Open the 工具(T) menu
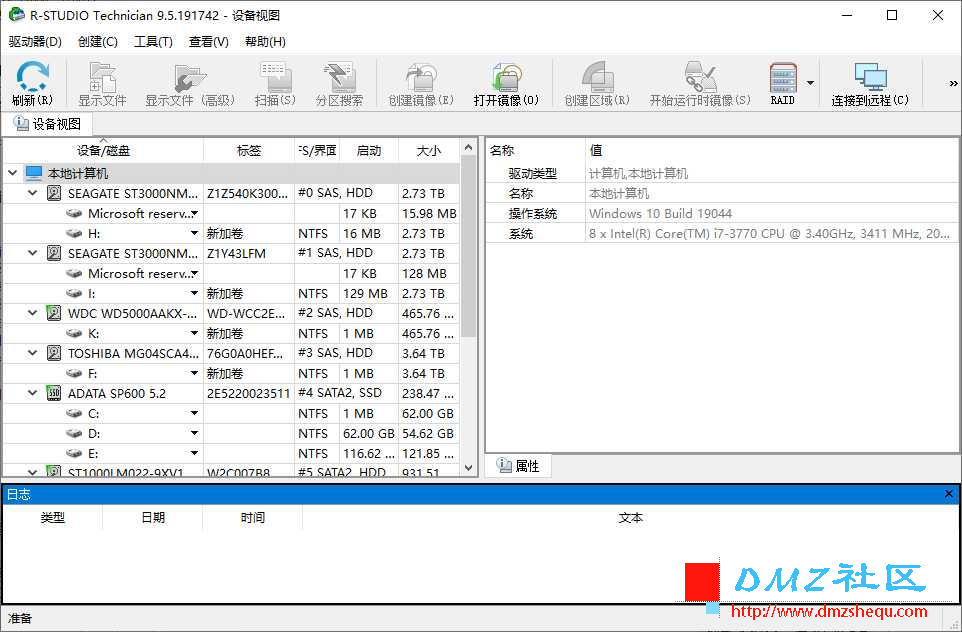This screenshot has height=632, width=962. pyautogui.click(x=153, y=42)
